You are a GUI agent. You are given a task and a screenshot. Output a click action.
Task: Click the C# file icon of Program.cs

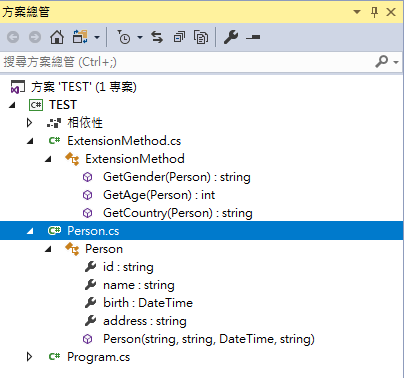coord(54,357)
